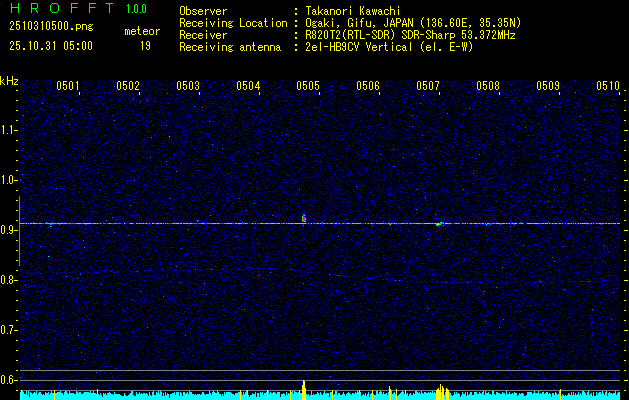Click the 0.9 kHz frequency label
This screenshot has height=400, width=629.
pos(8,230)
